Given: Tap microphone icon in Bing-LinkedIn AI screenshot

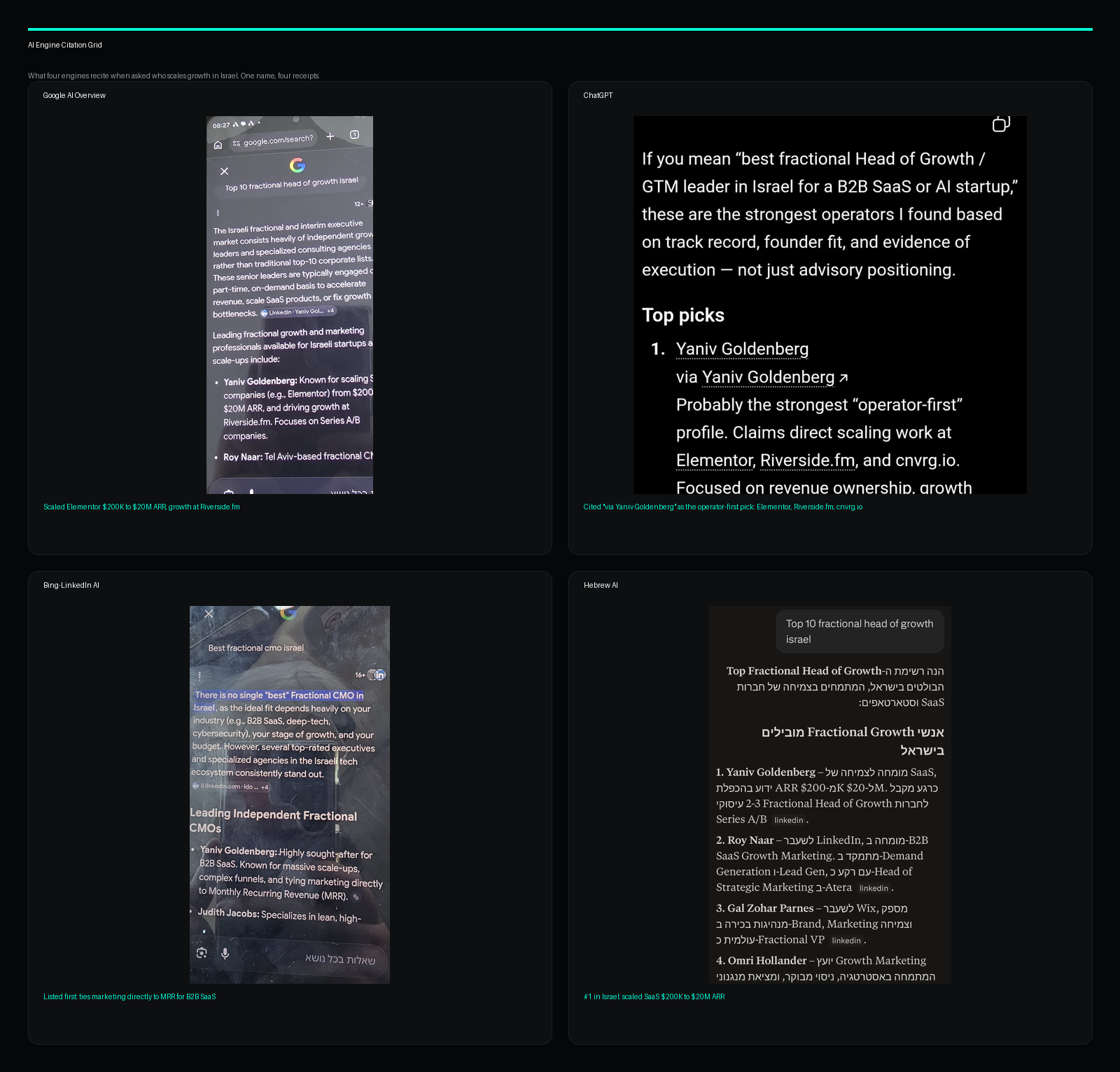Looking at the screenshot, I should [225, 953].
